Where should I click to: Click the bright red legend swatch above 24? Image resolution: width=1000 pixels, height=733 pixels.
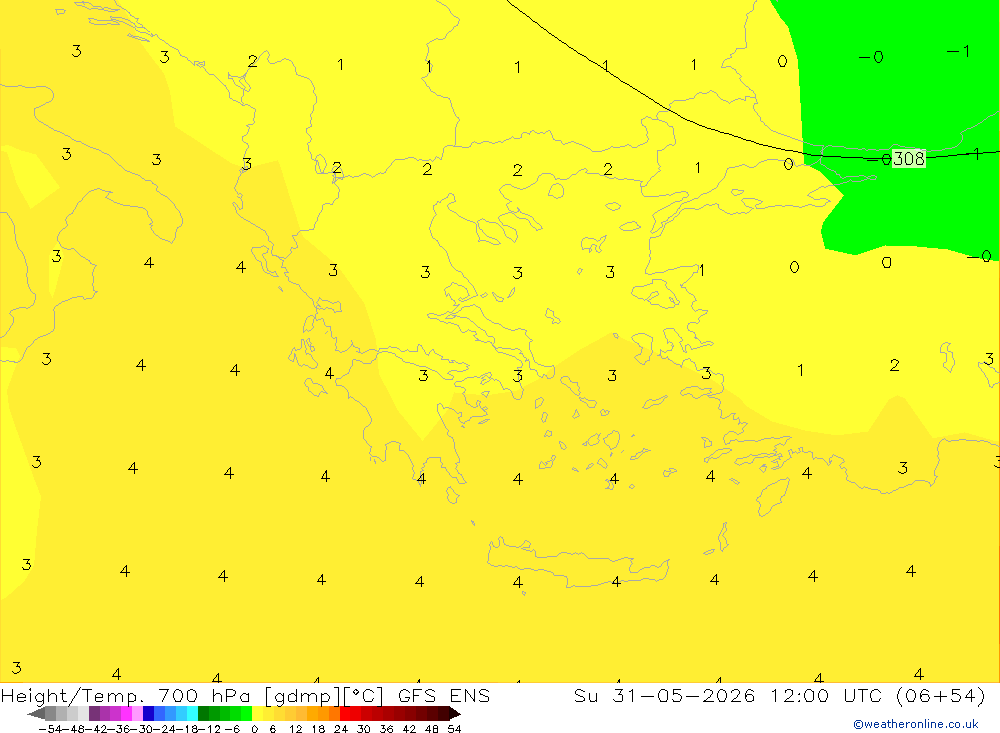tap(345, 713)
